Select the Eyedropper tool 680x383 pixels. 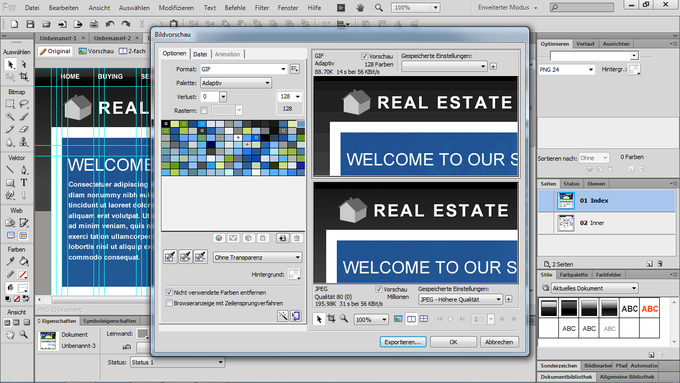click(x=10, y=261)
